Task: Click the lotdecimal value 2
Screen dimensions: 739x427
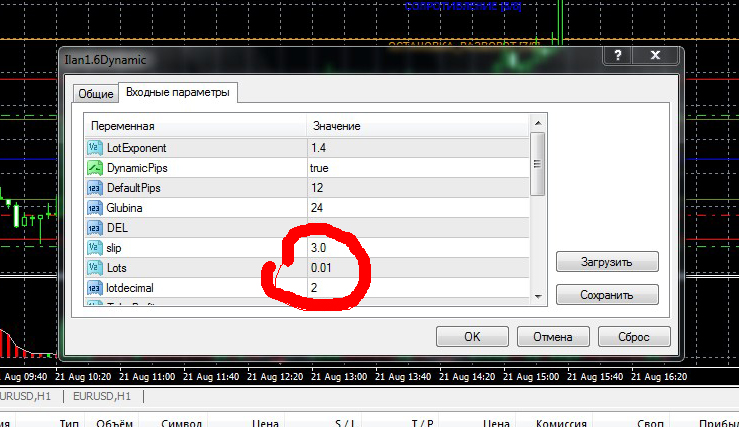Action: pos(314,288)
